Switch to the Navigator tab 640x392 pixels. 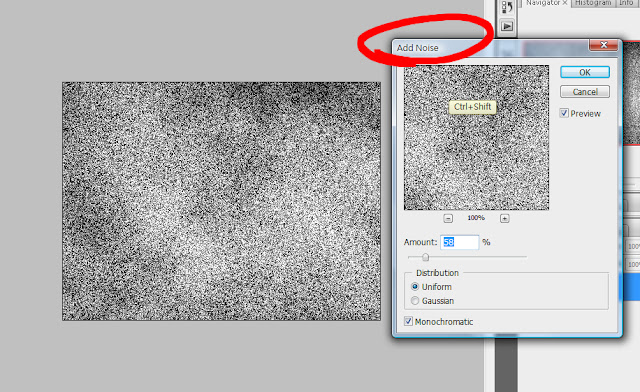547,3
